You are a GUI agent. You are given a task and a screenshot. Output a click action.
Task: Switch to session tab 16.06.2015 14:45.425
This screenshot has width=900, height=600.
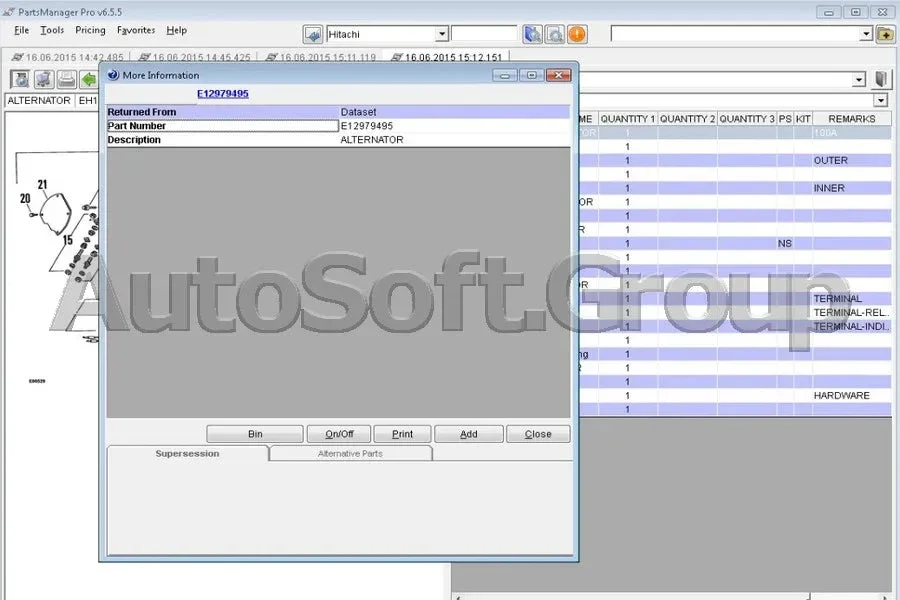[195, 57]
